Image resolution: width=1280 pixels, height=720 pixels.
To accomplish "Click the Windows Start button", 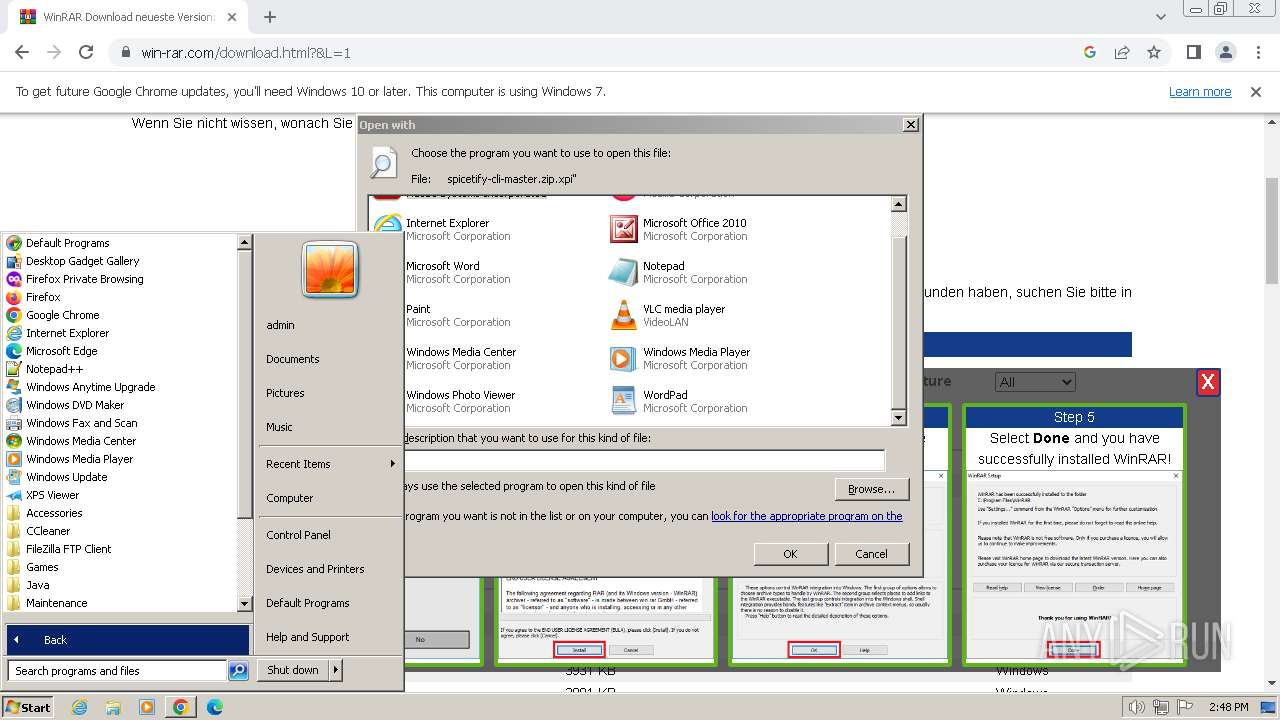I will coord(28,707).
